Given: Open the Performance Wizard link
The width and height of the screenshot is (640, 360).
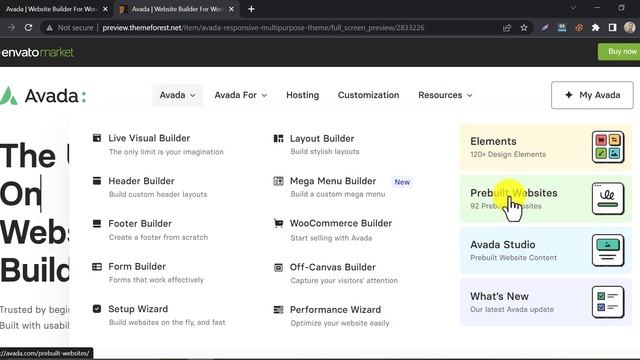Looking at the screenshot, I should point(336,310).
